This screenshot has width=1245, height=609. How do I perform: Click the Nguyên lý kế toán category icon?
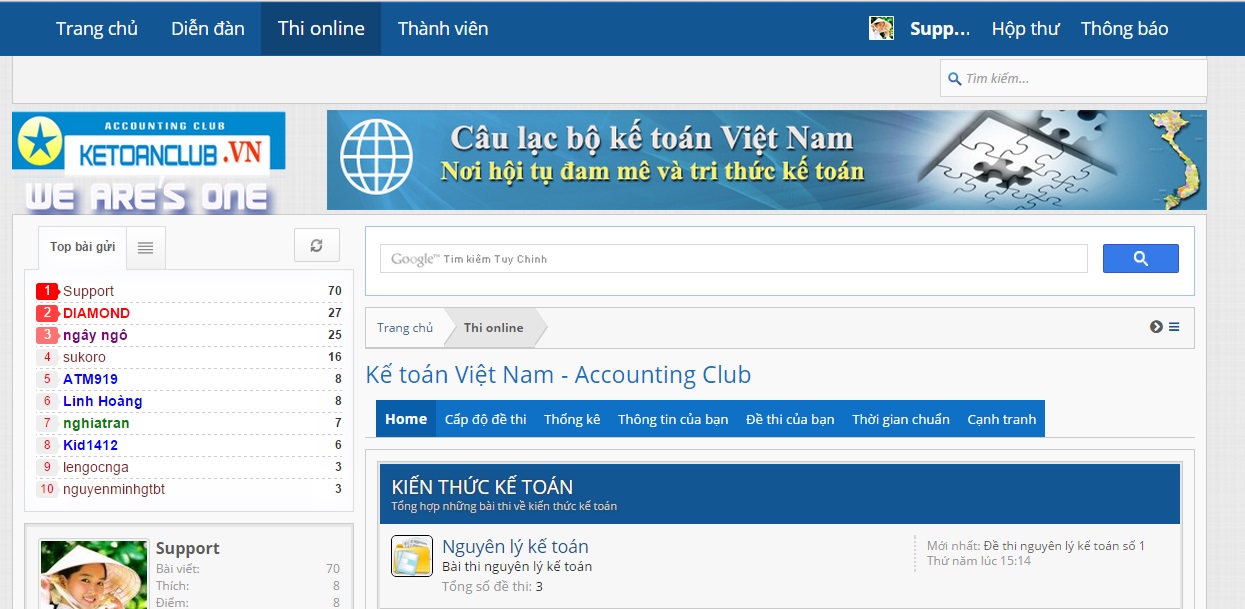click(411, 556)
